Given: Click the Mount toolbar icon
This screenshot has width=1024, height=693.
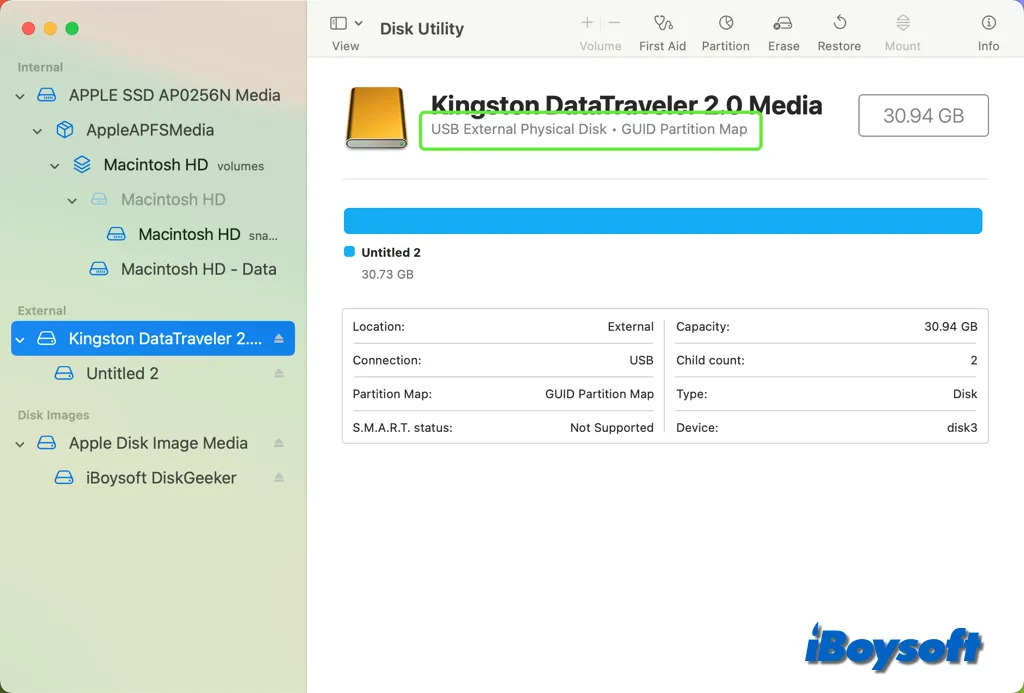Looking at the screenshot, I should tap(903, 23).
